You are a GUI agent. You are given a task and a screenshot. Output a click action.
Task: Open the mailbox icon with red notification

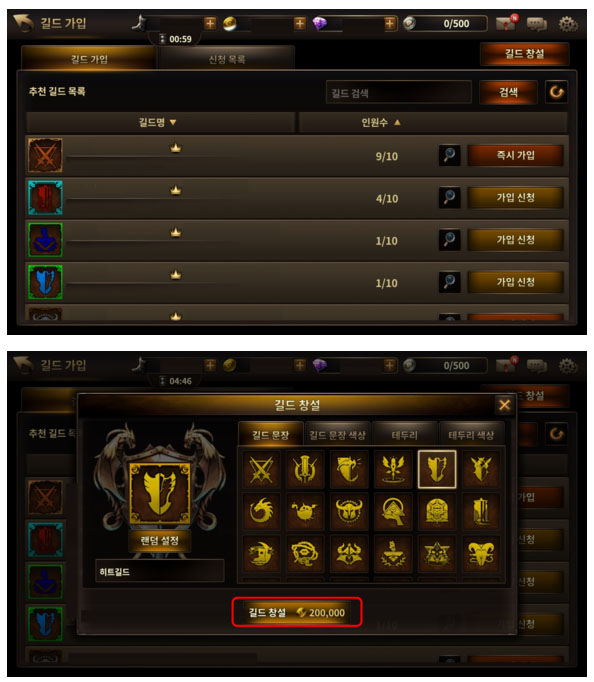[506, 23]
